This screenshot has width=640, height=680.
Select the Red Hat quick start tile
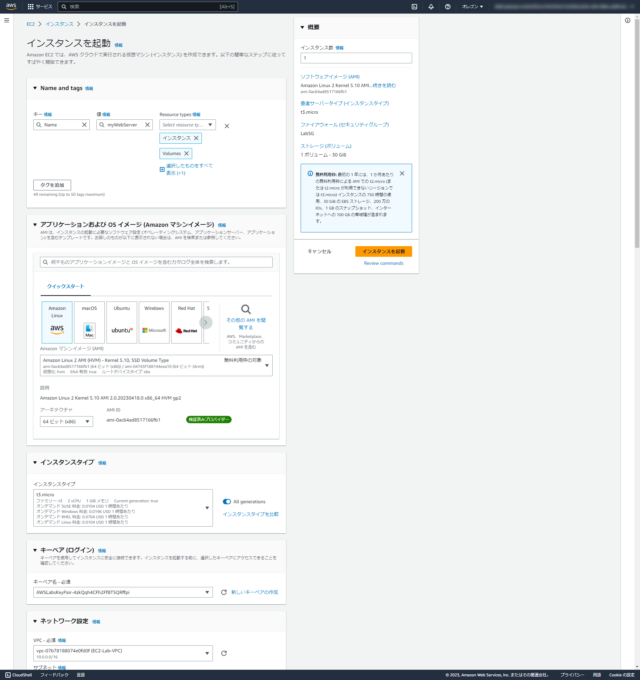(186, 322)
